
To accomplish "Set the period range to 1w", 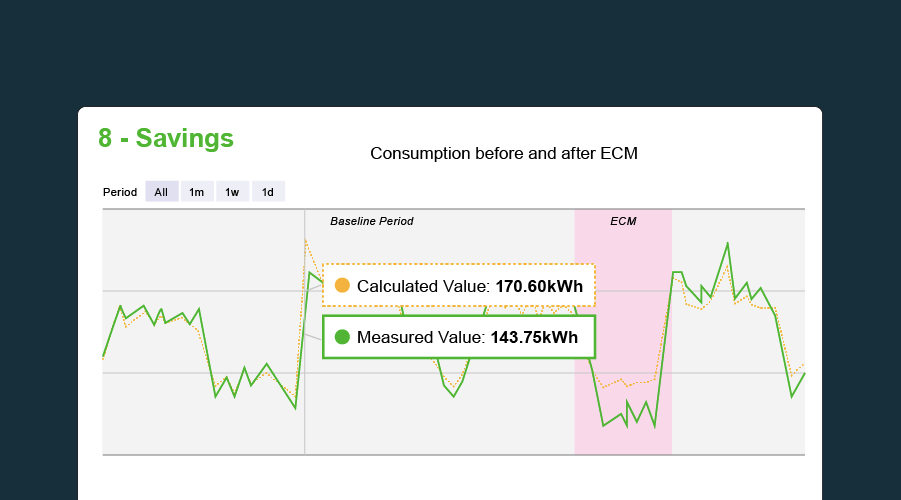I will [232, 192].
